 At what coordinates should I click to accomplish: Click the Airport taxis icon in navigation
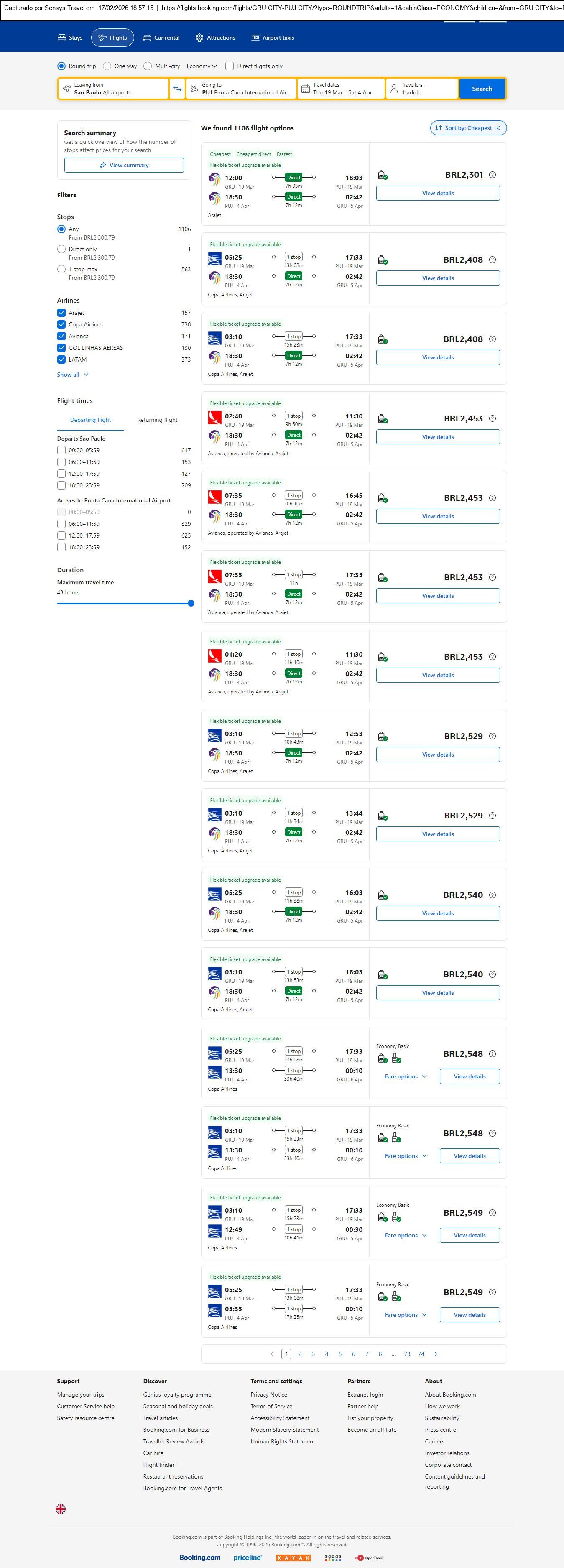tap(255, 38)
